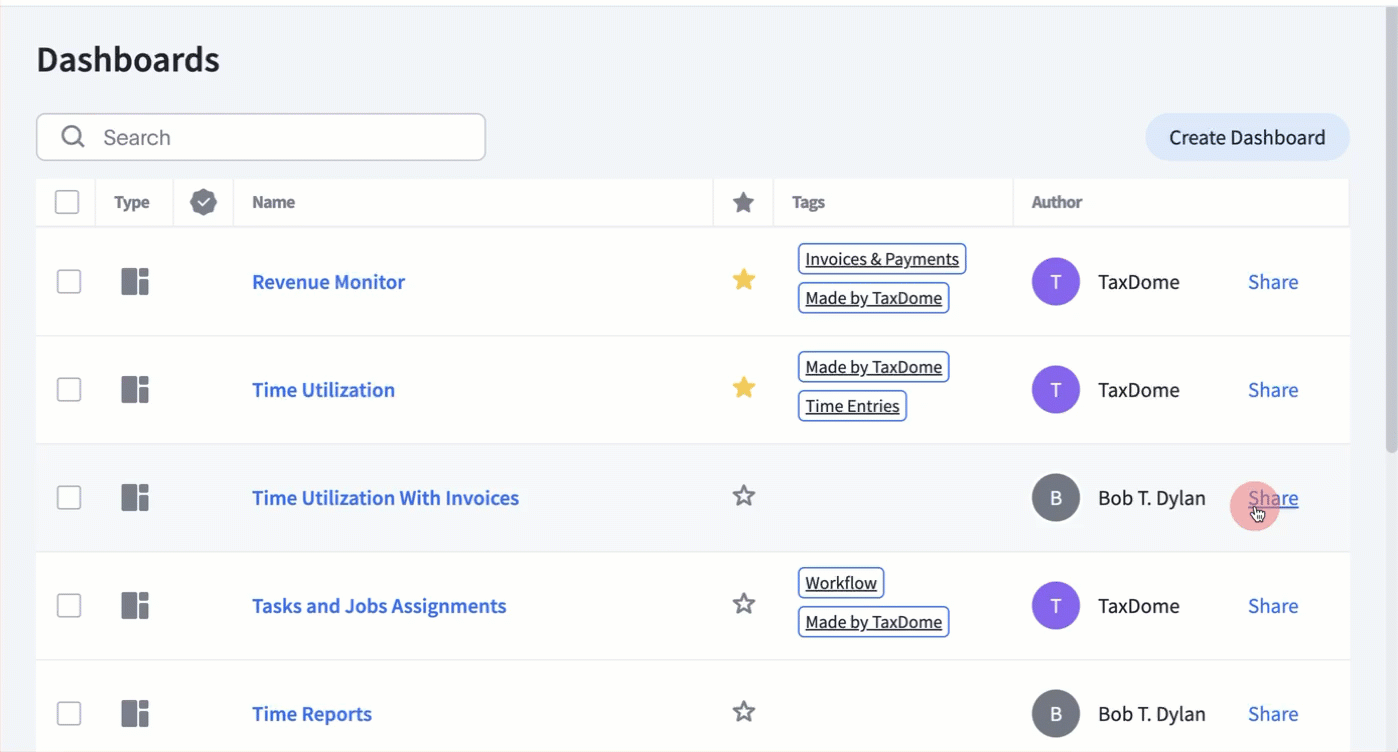Click the Workflow tag

(840, 583)
